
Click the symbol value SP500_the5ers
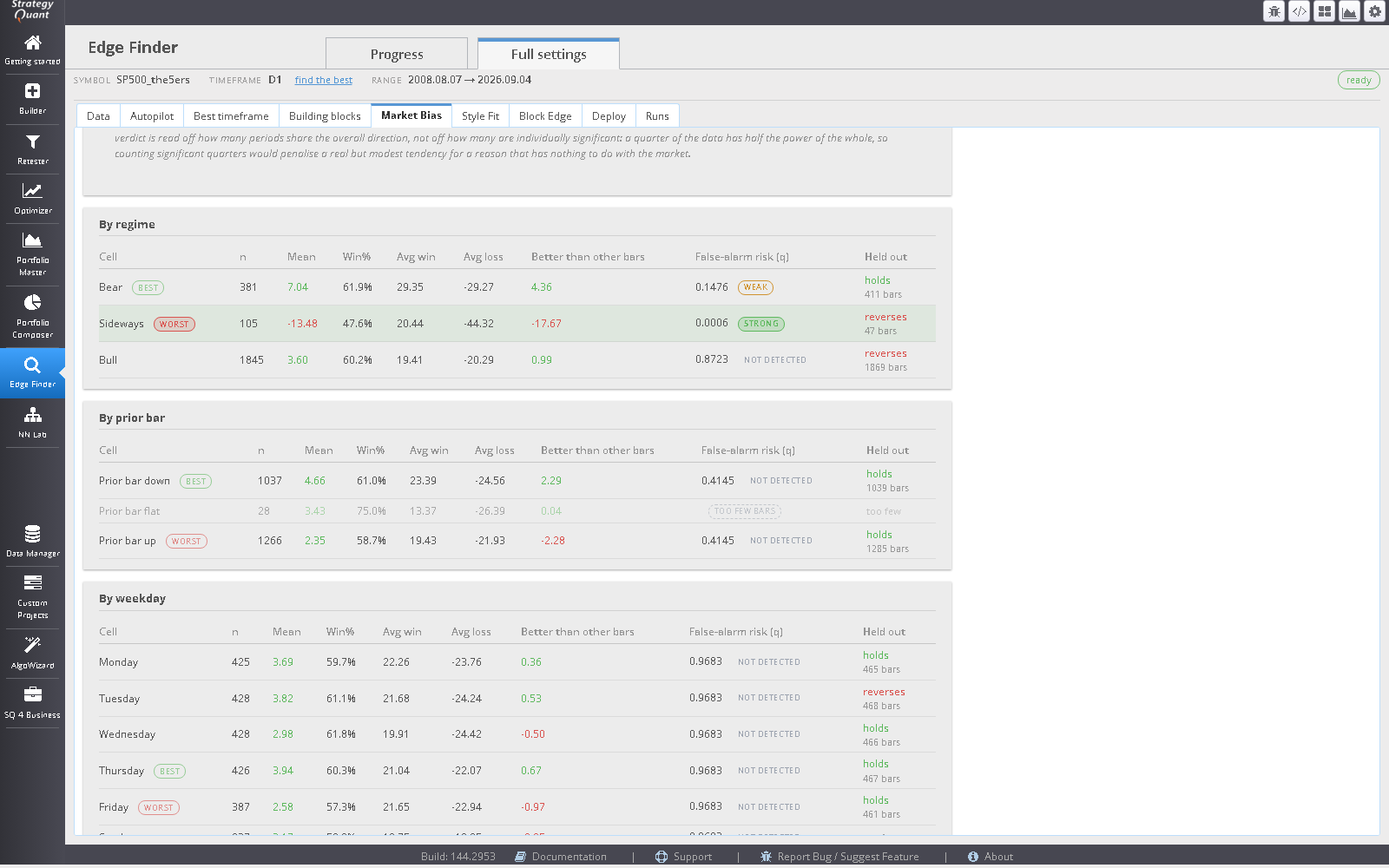pyautogui.click(x=153, y=80)
